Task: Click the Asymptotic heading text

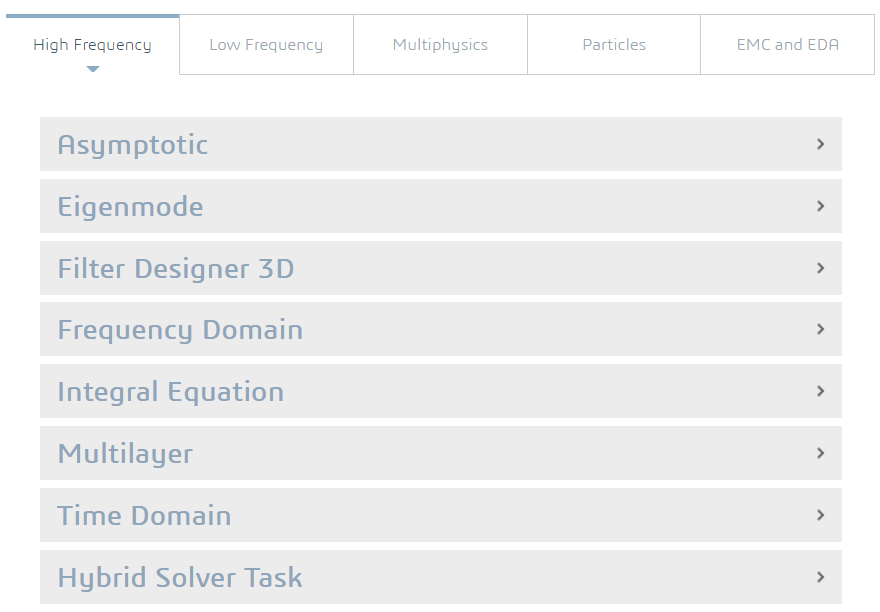Action: click(133, 145)
